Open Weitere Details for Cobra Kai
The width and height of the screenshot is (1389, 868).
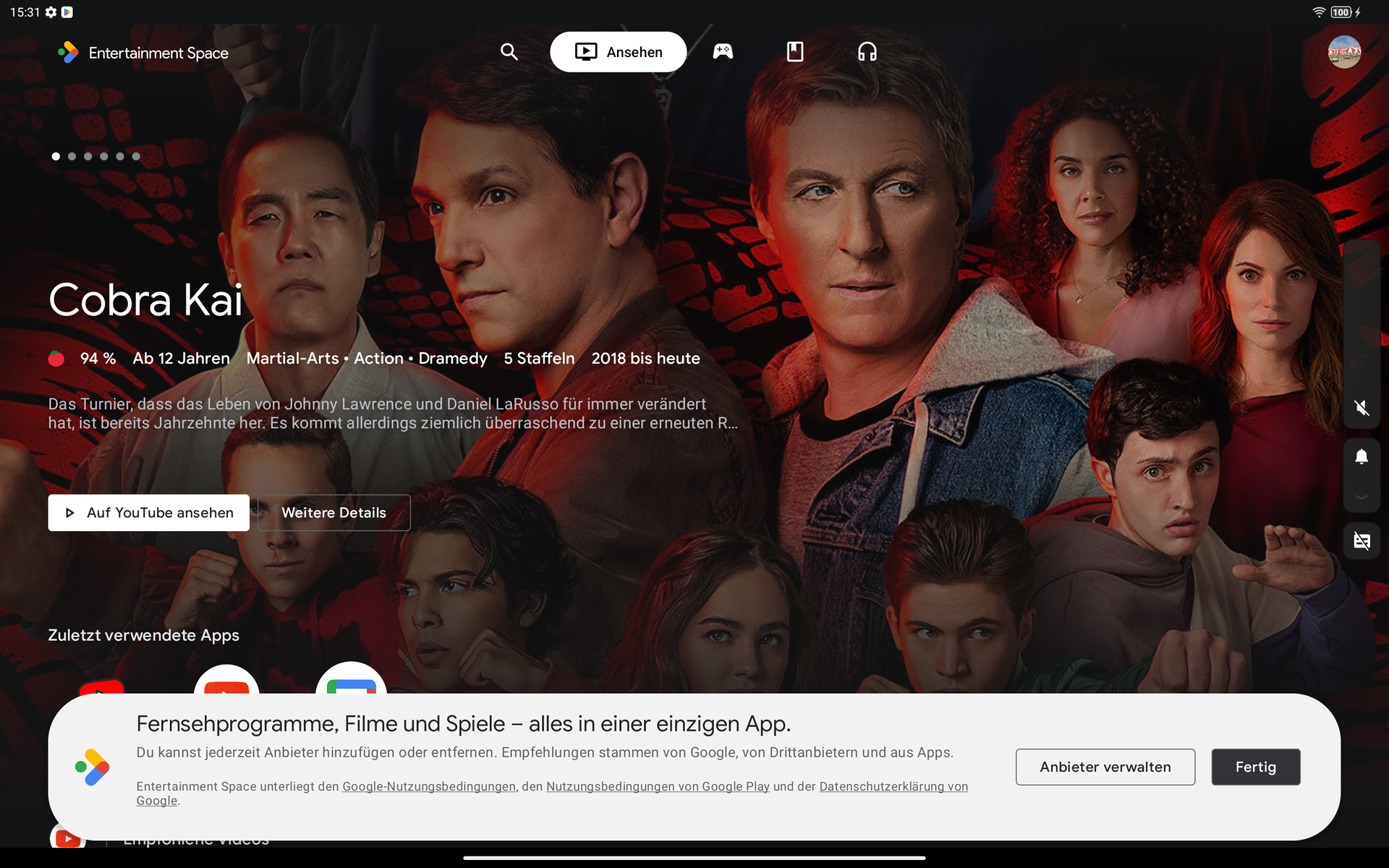(334, 513)
